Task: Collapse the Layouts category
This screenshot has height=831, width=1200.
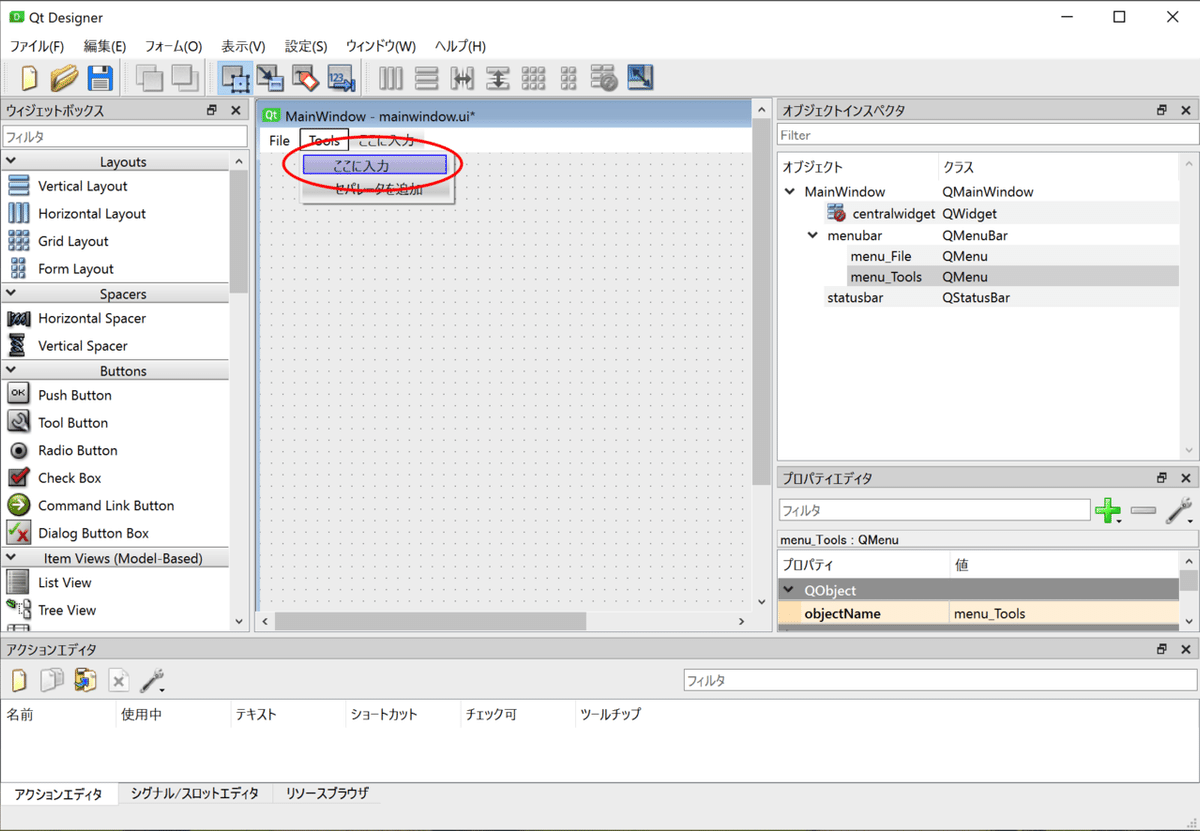Action: pyautogui.click(x=11, y=161)
